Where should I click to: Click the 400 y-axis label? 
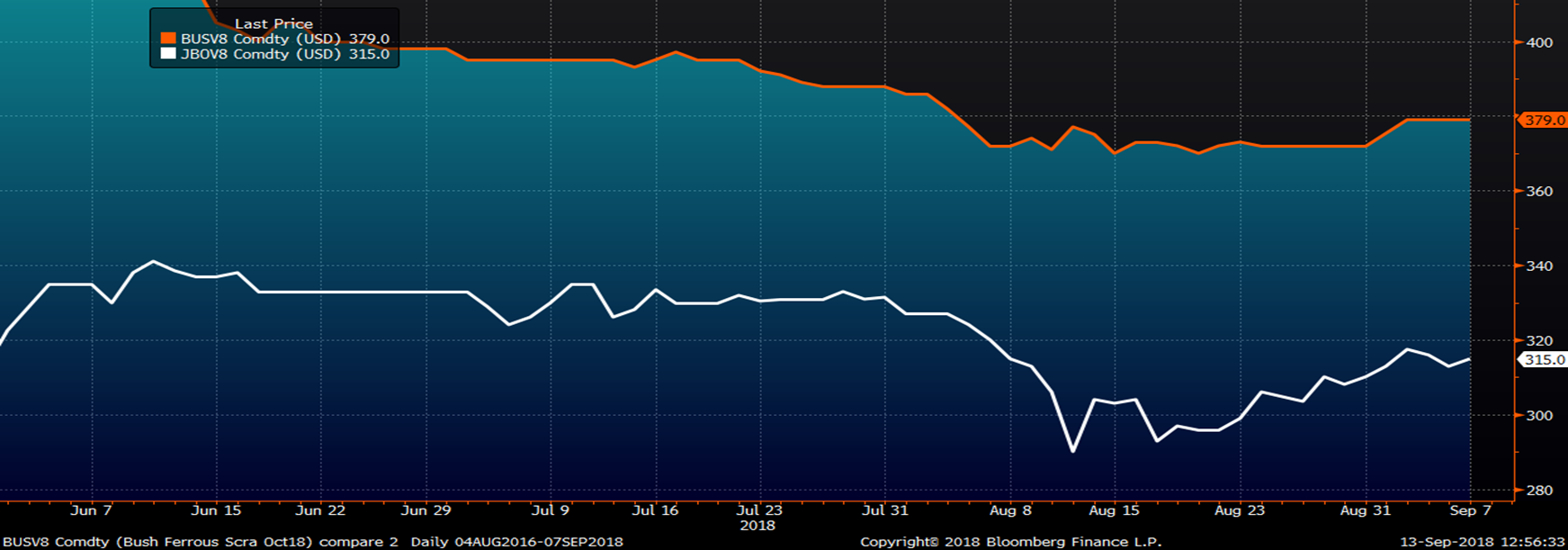click(1539, 42)
